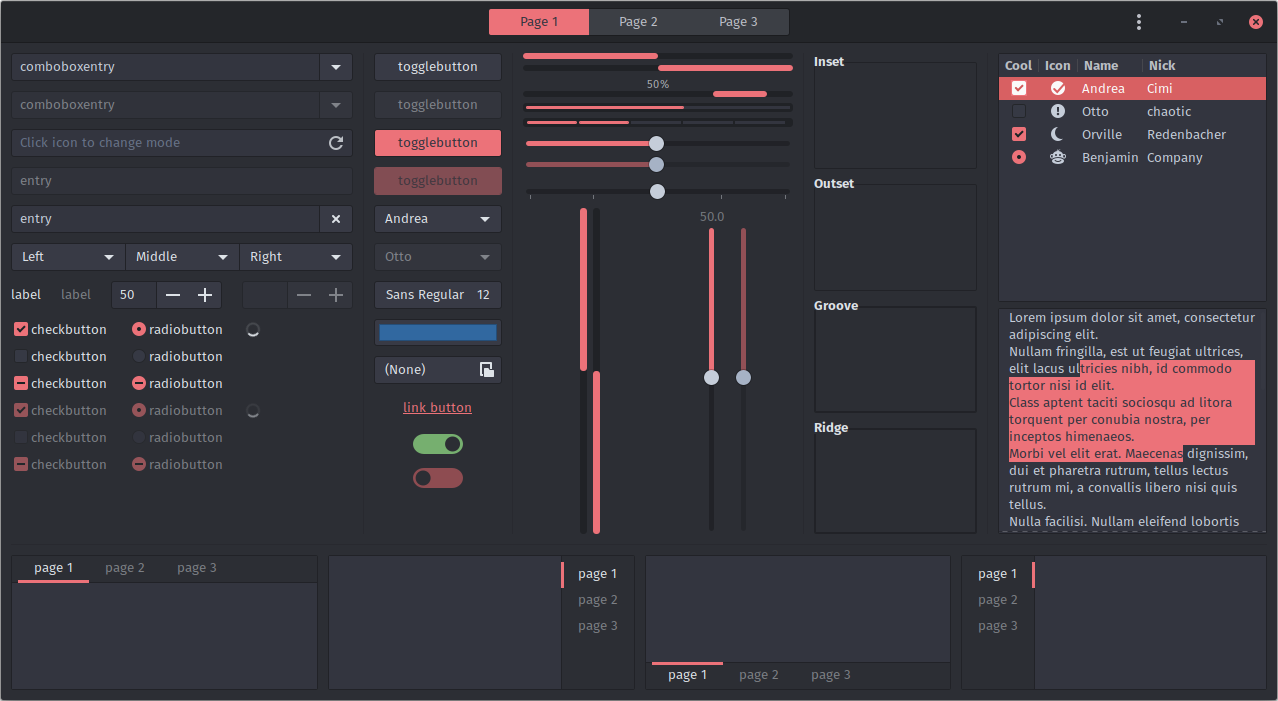The height and width of the screenshot is (701, 1278).
Task: Click the refresh icon in mode entry
Action: pos(336,143)
